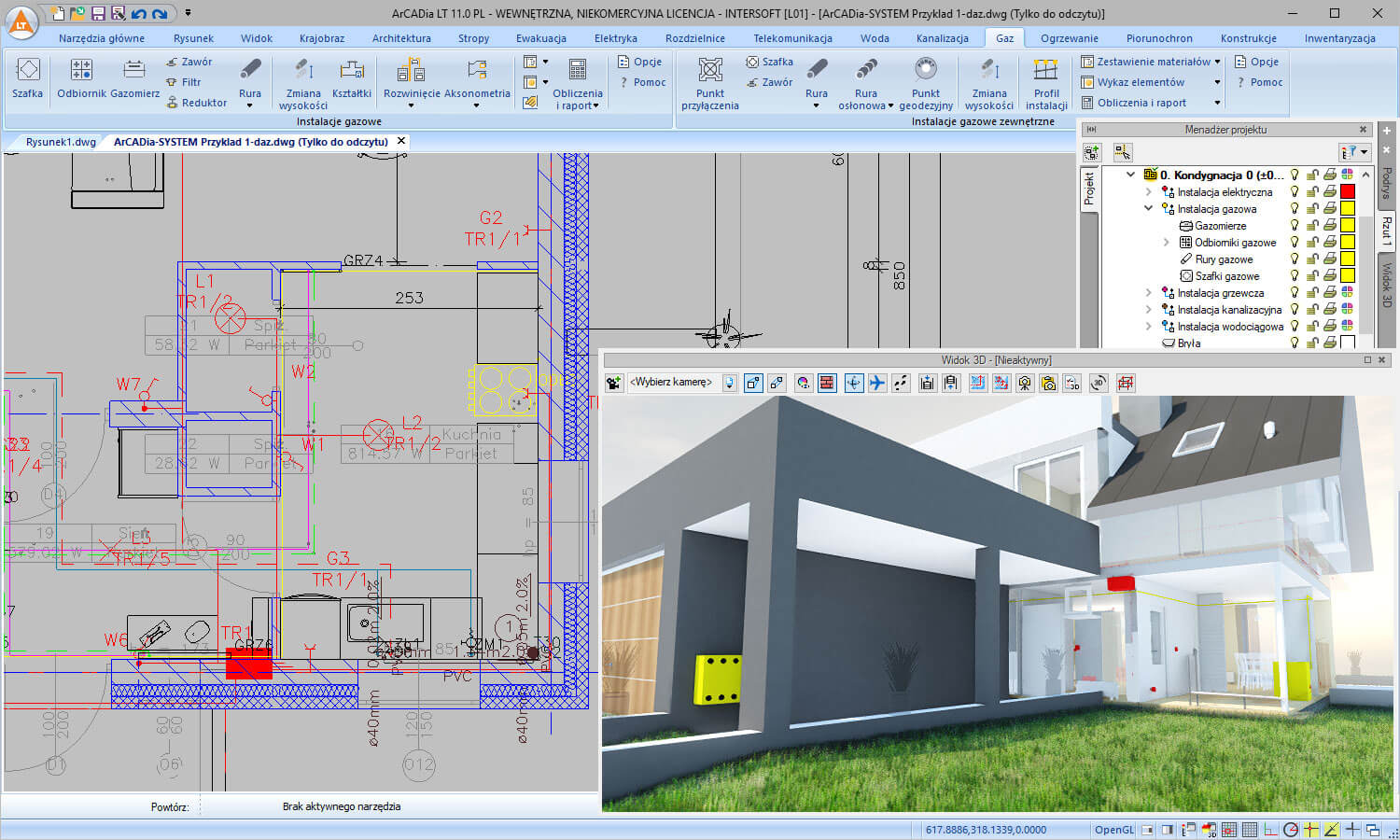Open the Elektryka ribbon tab
Viewport: 1400px width, 840px height.
click(616, 38)
